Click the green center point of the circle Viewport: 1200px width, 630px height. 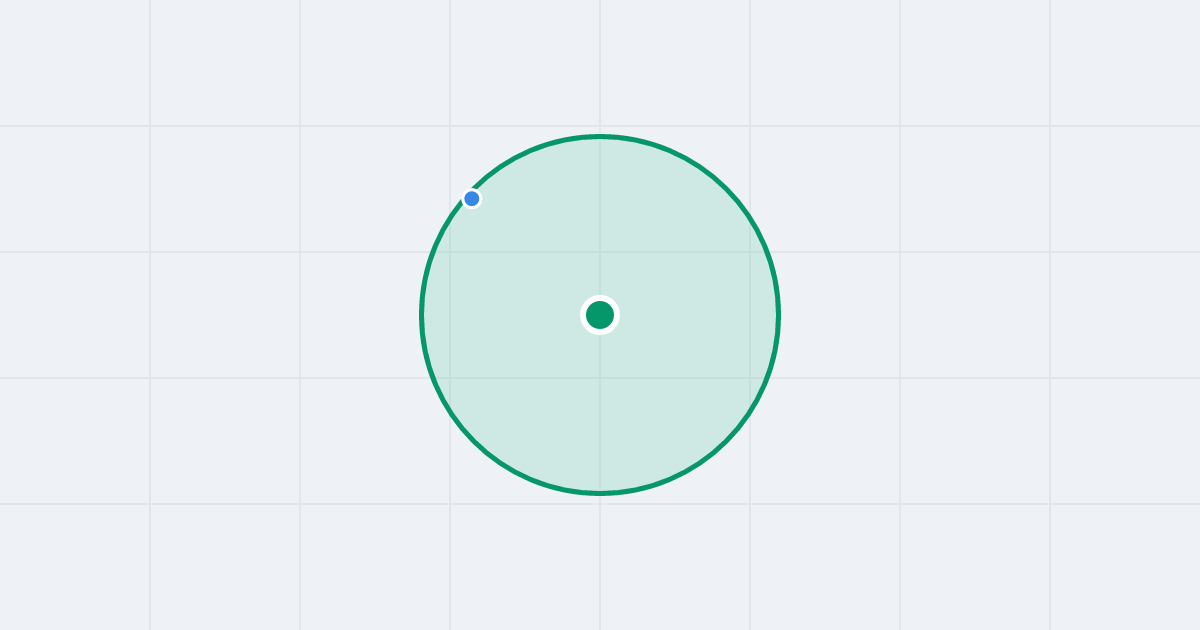point(600,315)
